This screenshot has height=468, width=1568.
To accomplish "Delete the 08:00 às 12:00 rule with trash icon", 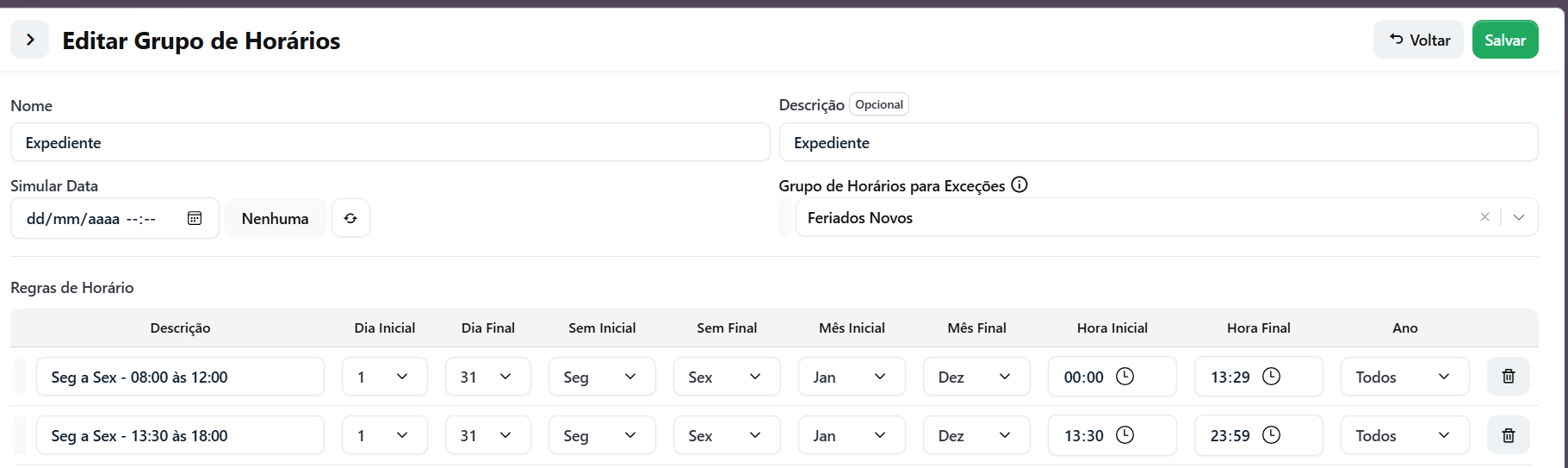I will click(1509, 377).
